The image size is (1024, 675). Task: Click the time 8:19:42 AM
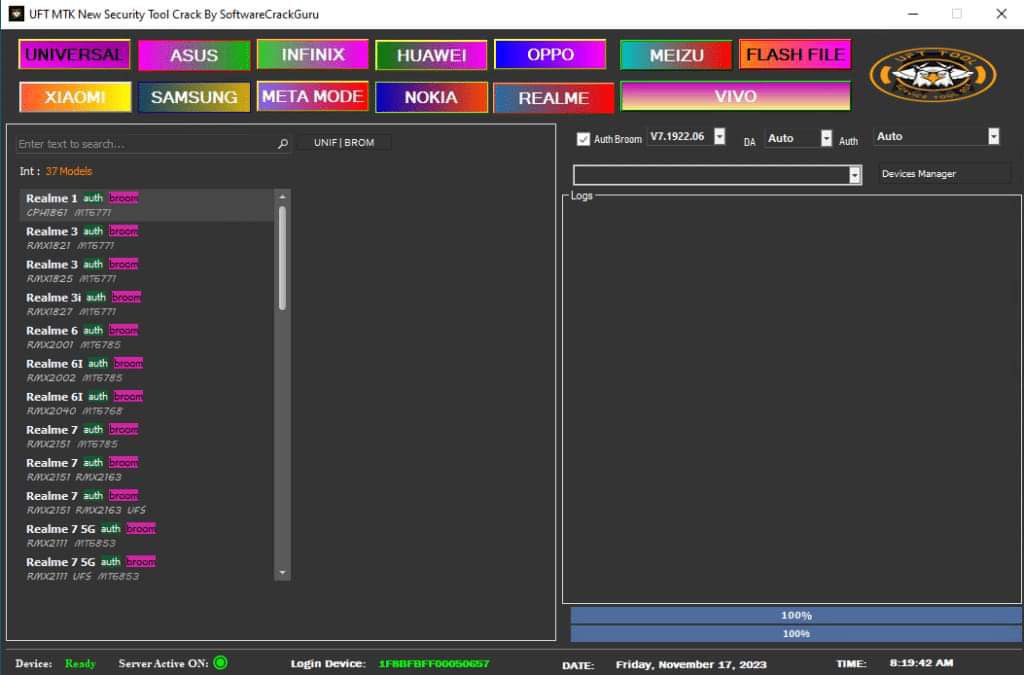[x=921, y=663]
